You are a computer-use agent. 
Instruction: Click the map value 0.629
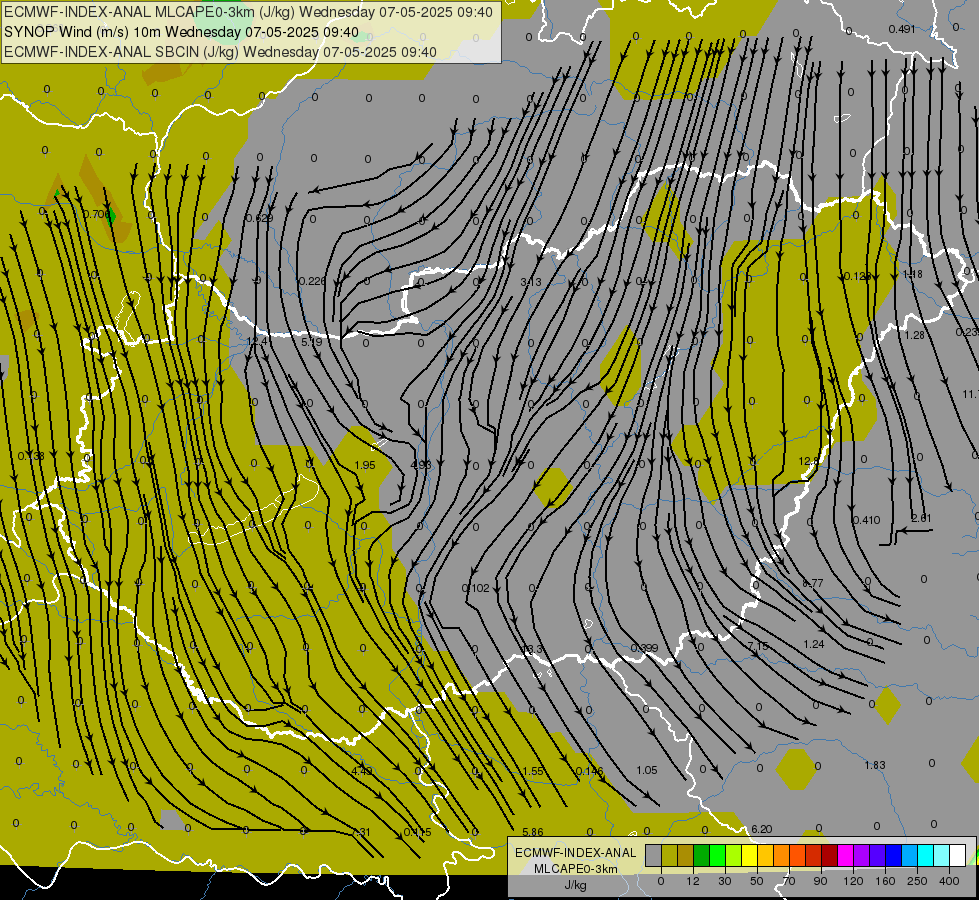coord(259,218)
